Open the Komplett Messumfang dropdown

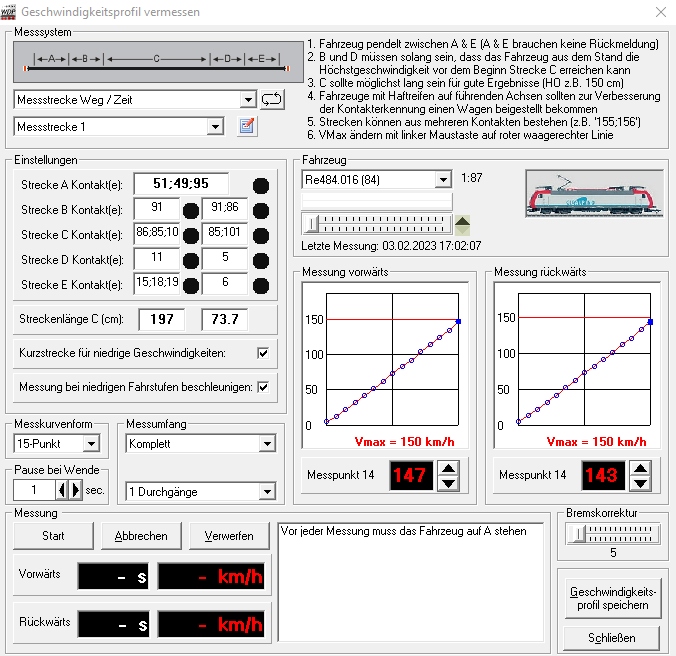[266, 443]
